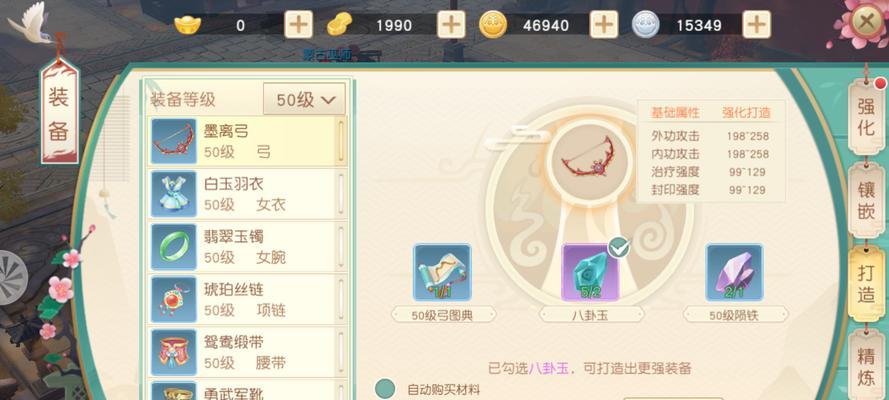Open the 50级陨铁 meteorite material
889x400 pixels.
tap(735, 272)
